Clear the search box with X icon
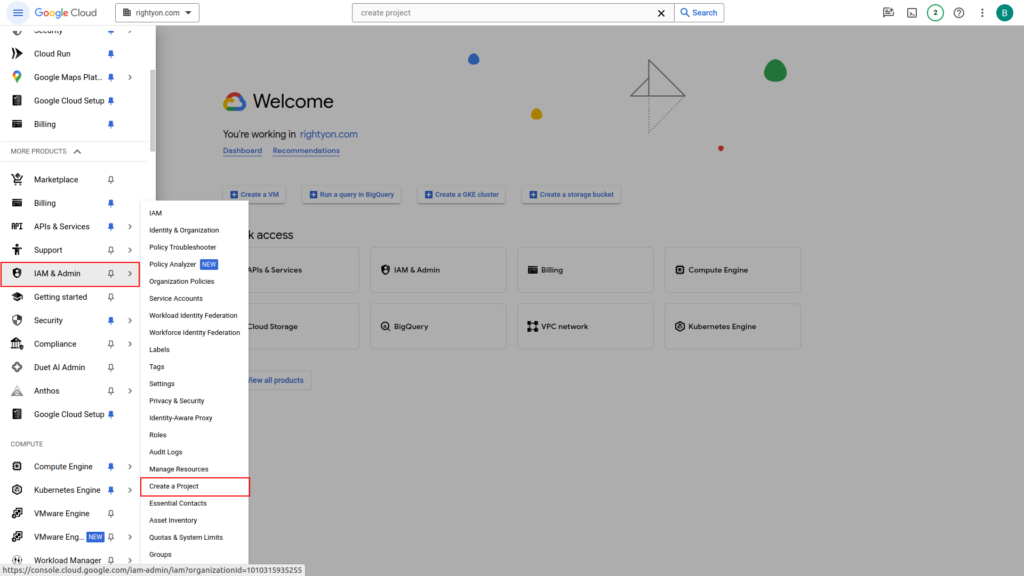This screenshot has width=1024, height=576. click(661, 13)
